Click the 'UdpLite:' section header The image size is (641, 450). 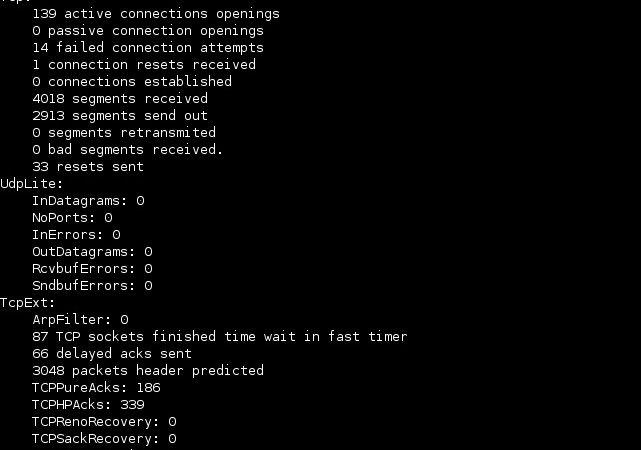pyautogui.click(x=32, y=184)
